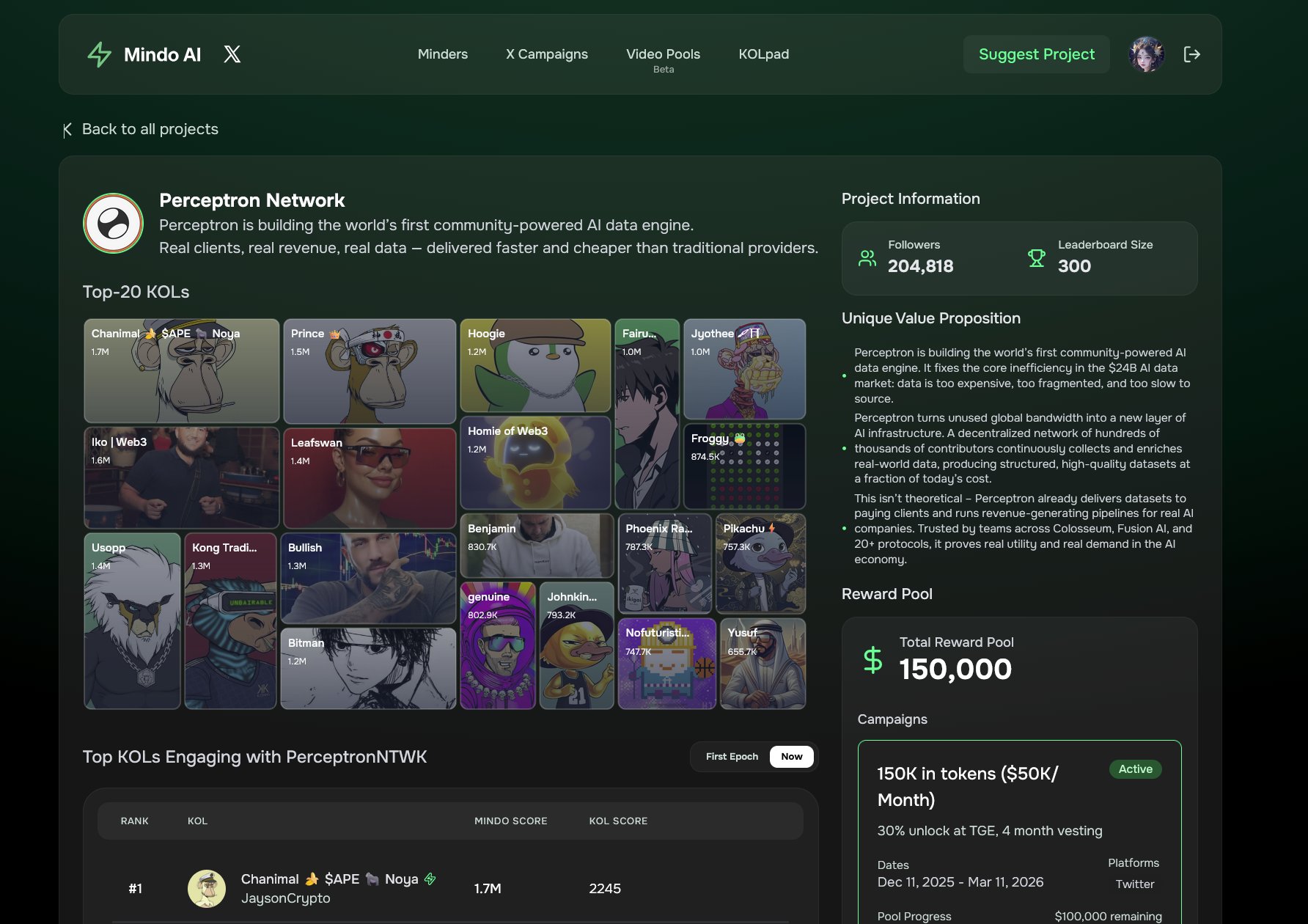Click JaysonCrypto's round avatar in table
Image resolution: width=1308 pixels, height=924 pixels.
click(207, 889)
